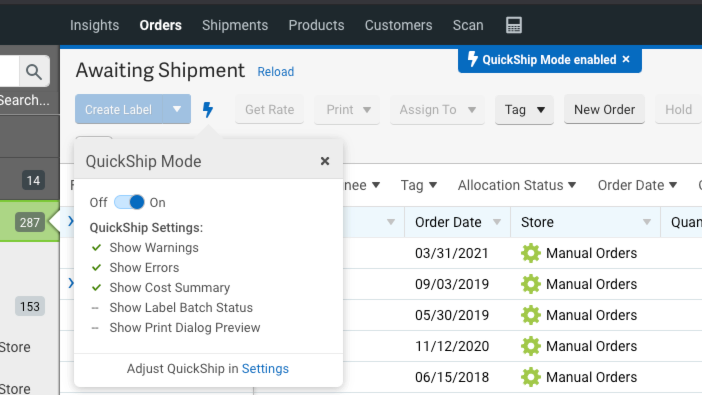The image size is (702, 395).
Task: Go to the Orders tab
Action: point(160,25)
